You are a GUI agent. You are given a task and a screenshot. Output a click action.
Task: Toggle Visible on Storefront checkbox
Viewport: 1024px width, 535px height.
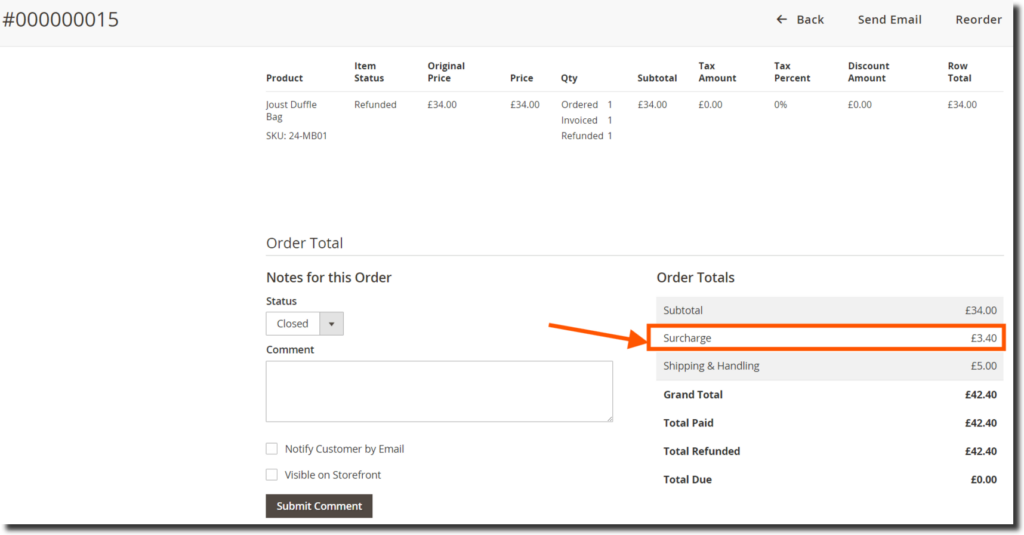point(272,475)
